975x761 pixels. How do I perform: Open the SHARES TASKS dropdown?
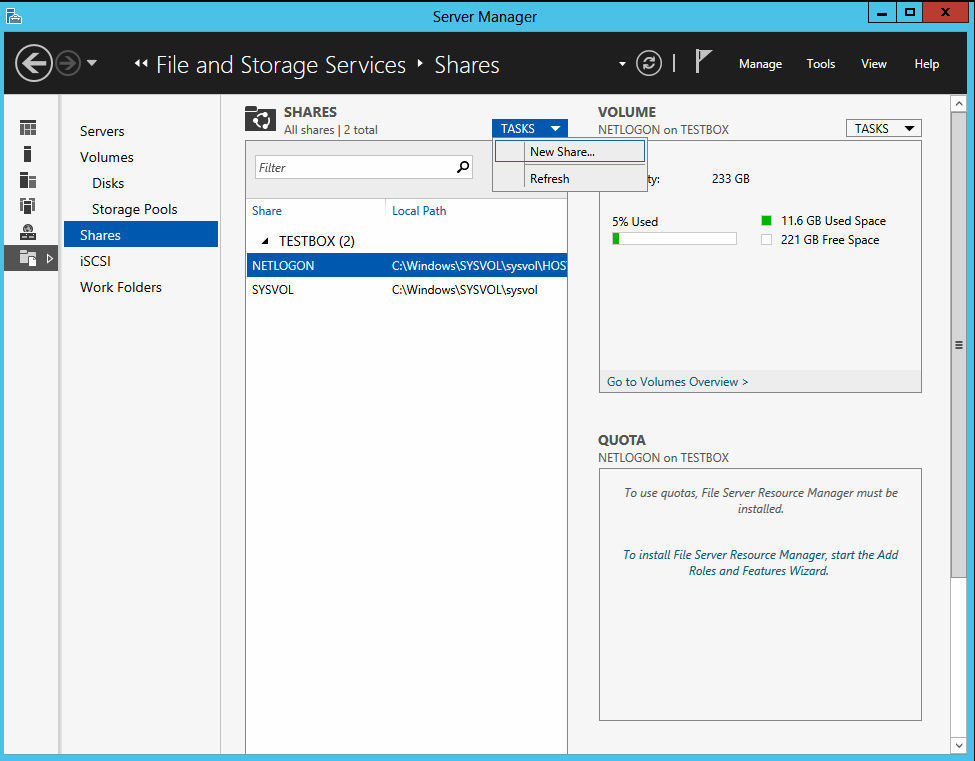(529, 128)
